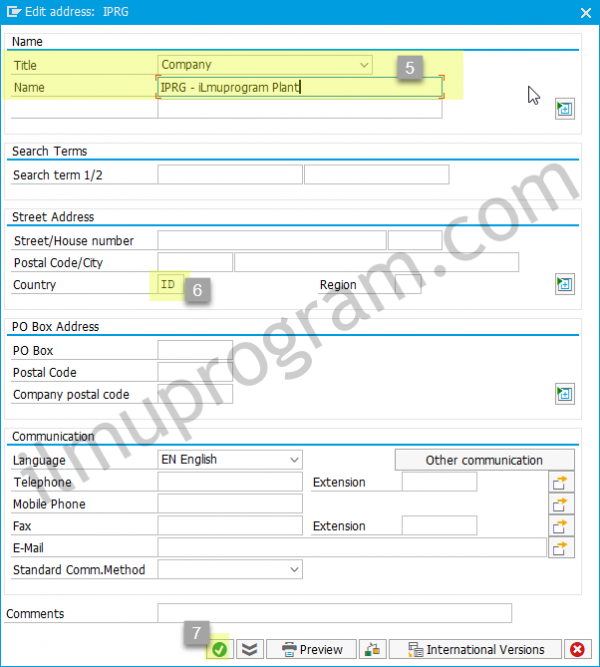Close the Edit address dialog window
This screenshot has width=600, height=667.
coord(586,13)
